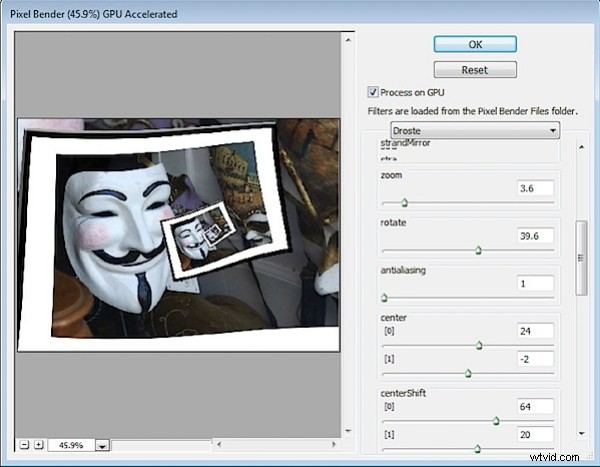Image resolution: width=600 pixels, height=467 pixels.
Task: Click the rotate value field showing 39.6
Action: (535, 235)
